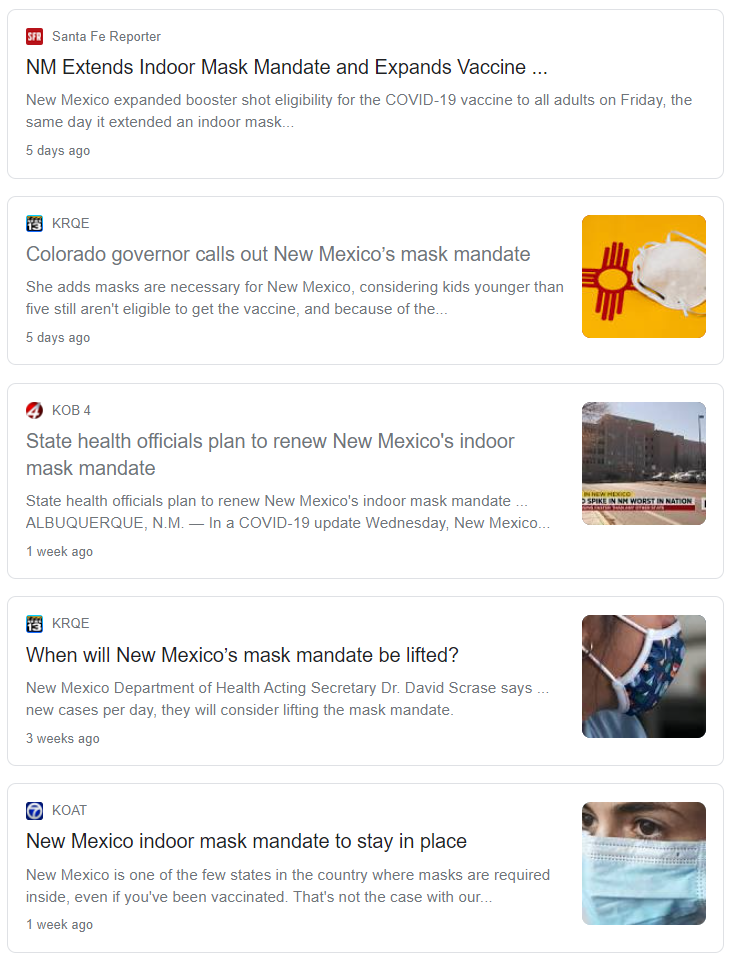Click the hospital building news thumbnail
The image size is (738, 968).
pos(644,464)
